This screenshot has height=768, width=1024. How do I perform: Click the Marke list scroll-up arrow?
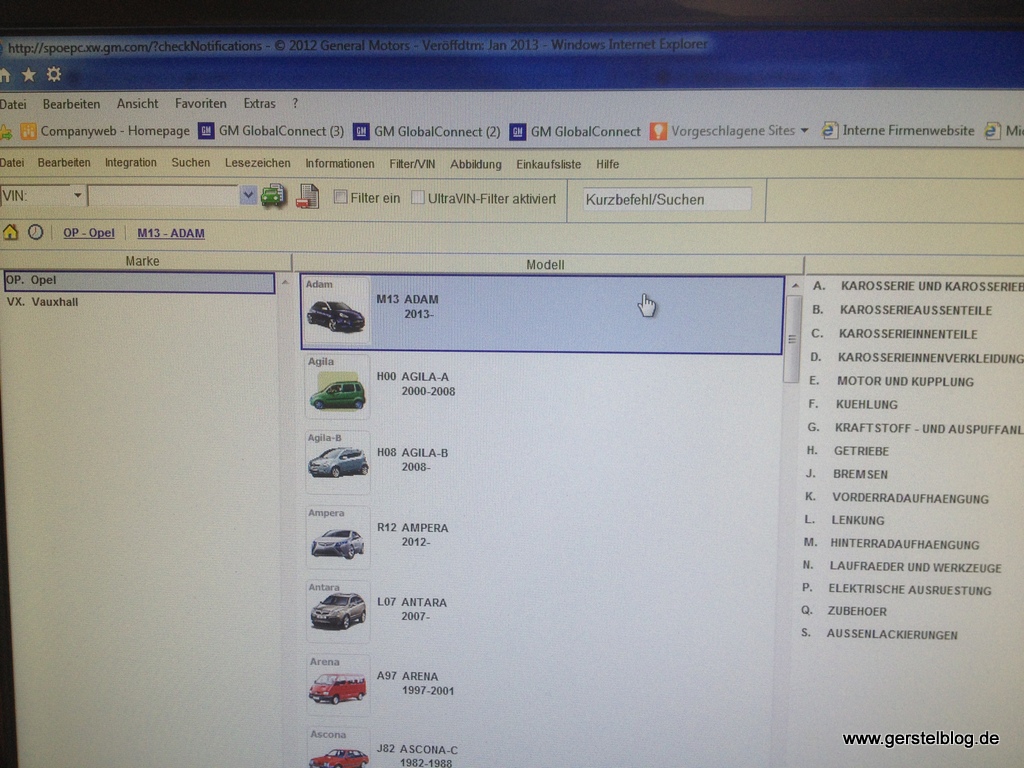[x=285, y=282]
